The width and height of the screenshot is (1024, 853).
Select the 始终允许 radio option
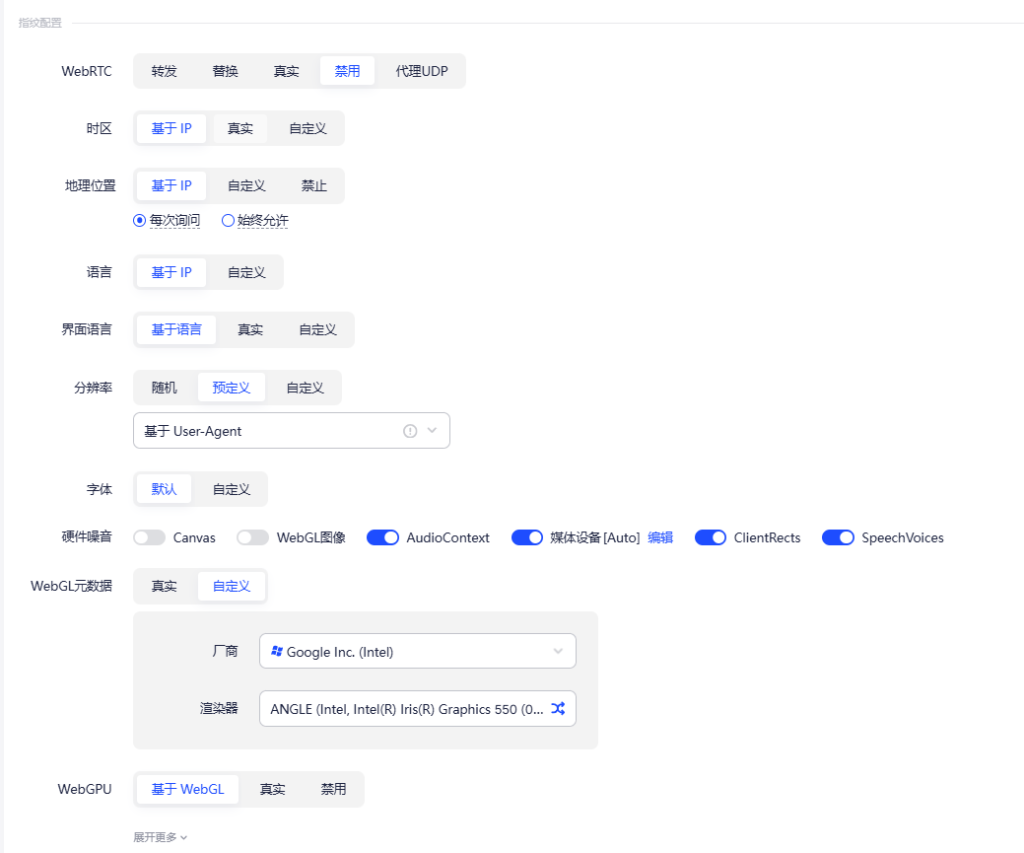click(228, 220)
